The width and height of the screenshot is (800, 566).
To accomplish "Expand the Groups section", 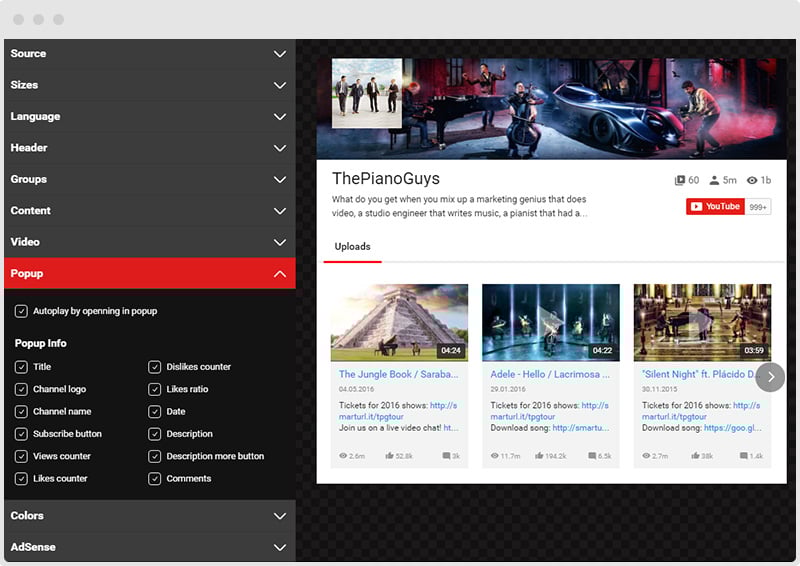I will coord(149,179).
